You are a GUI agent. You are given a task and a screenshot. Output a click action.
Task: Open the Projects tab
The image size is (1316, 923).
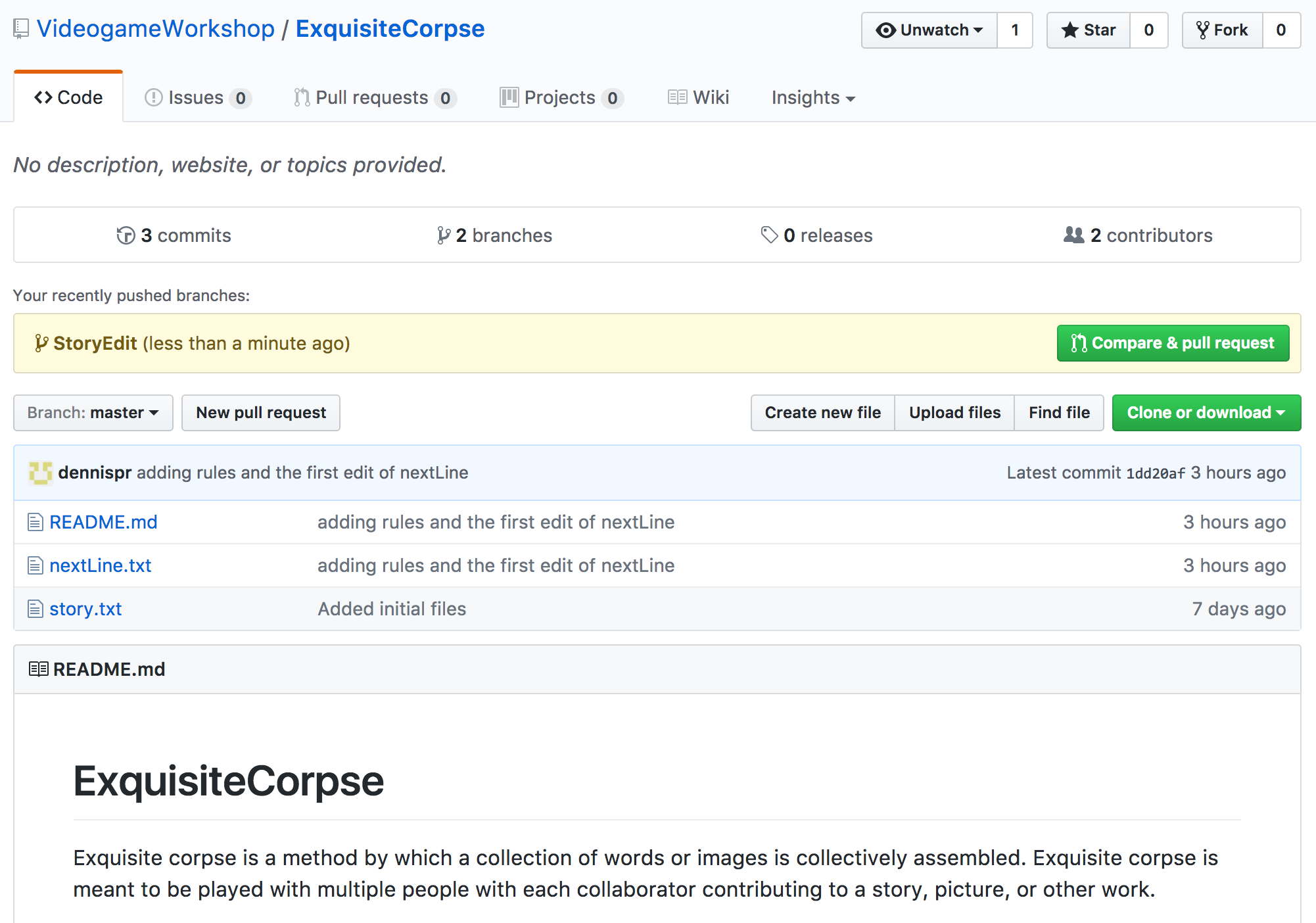coord(561,97)
